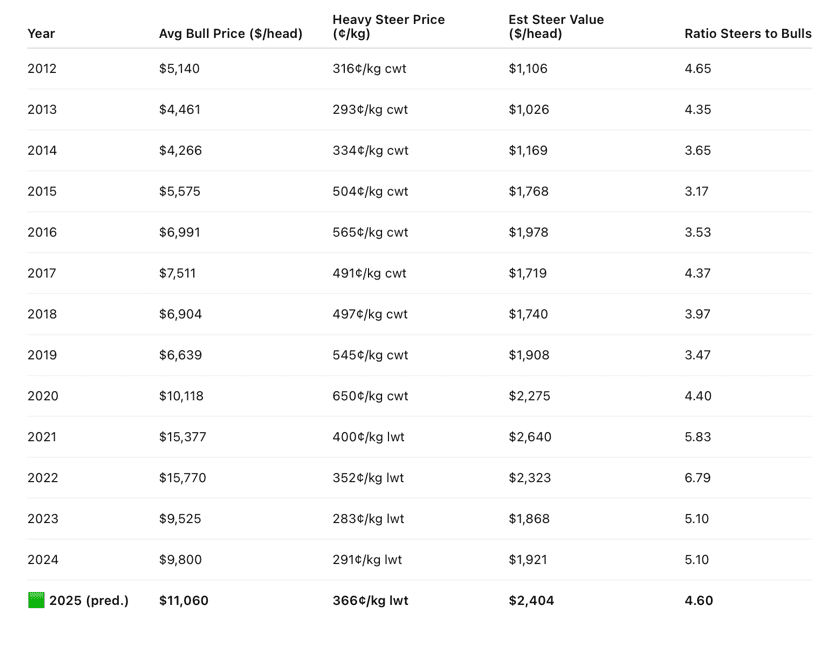Click the Heavy Steer Price column header
The image size is (833, 652).
click(388, 27)
